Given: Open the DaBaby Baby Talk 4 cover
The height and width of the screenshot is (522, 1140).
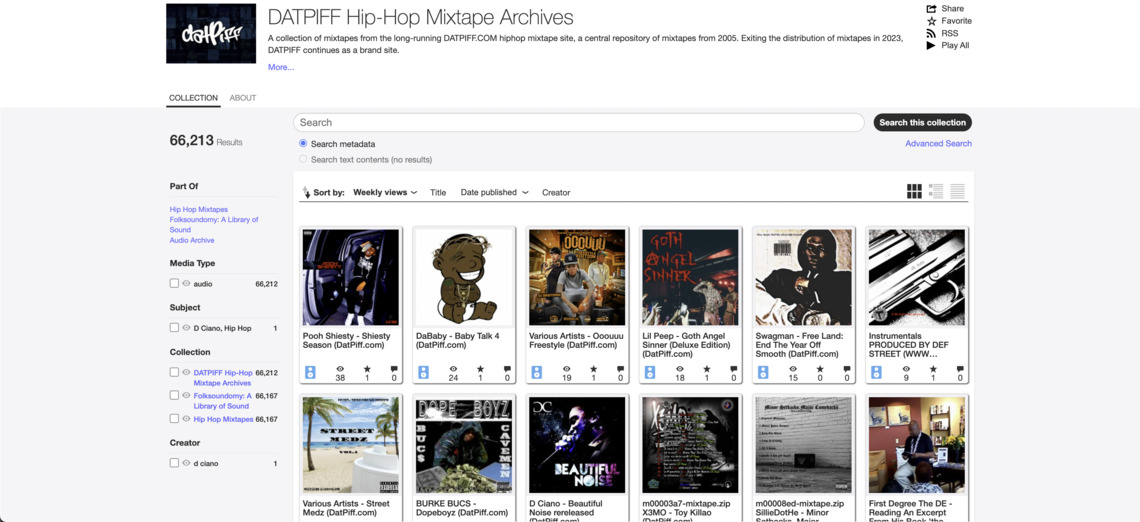Looking at the screenshot, I should point(464,278).
